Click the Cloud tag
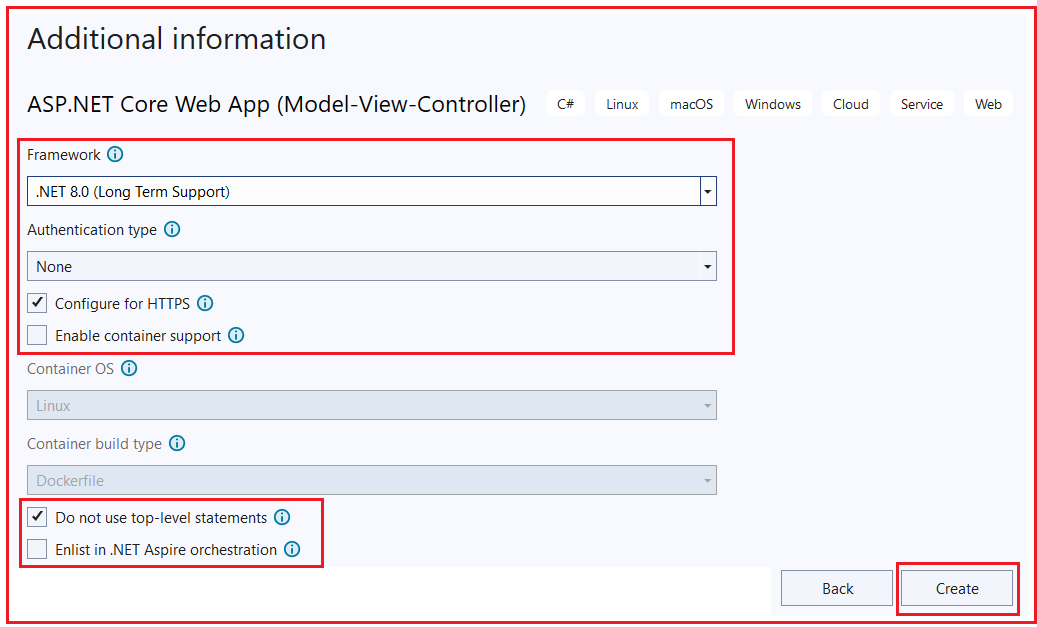1037x627 pixels. pyautogui.click(x=851, y=104)
